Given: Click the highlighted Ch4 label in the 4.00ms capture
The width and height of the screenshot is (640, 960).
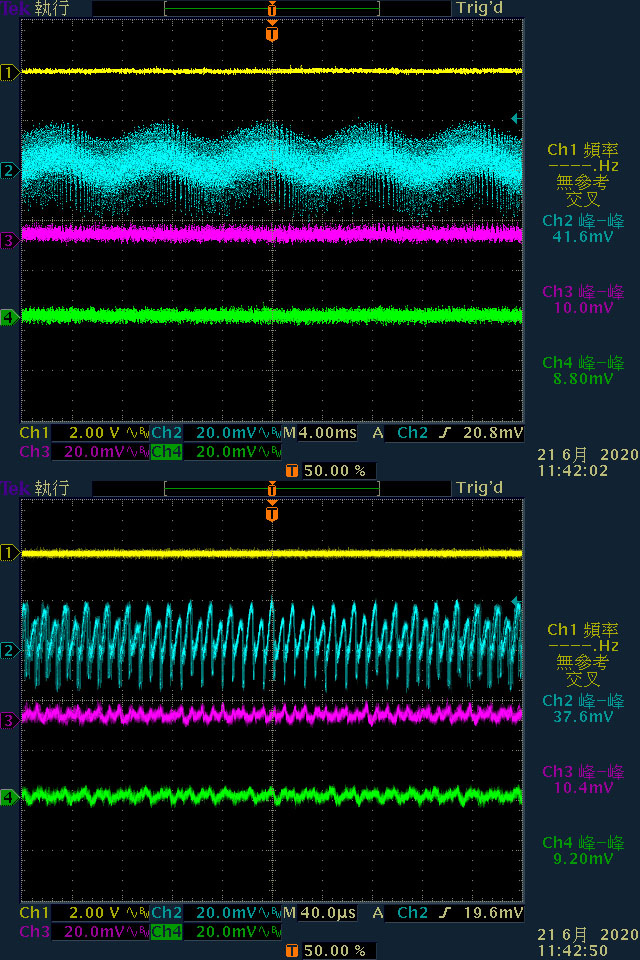Looking at the screenshot, I should [x=167, y=452].
